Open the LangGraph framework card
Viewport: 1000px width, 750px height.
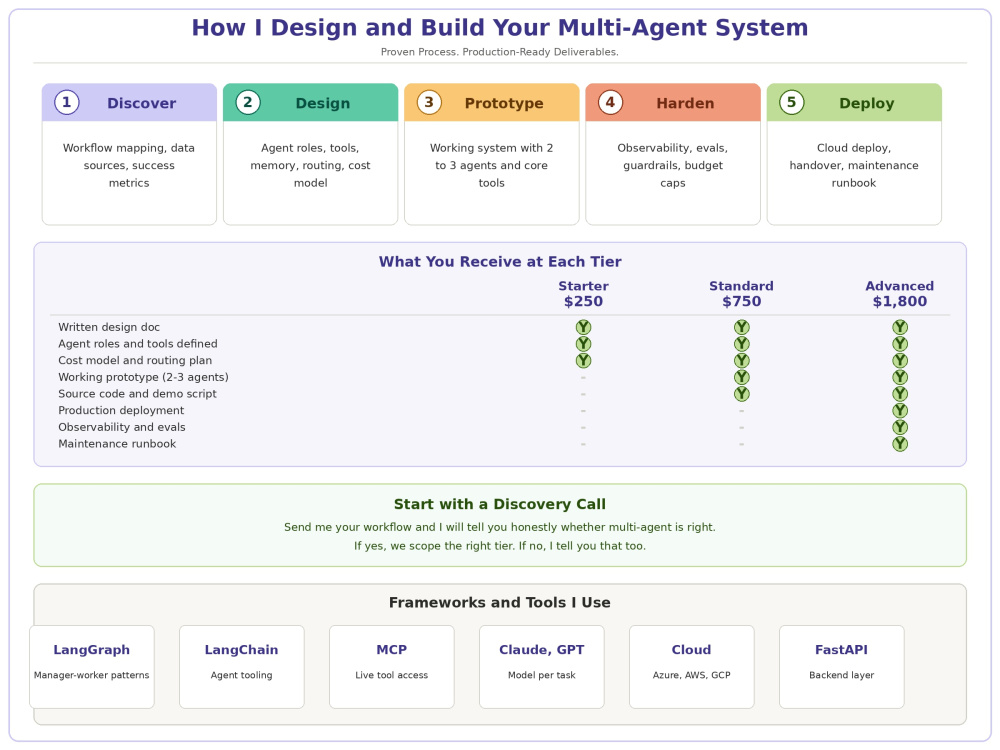point(92,666)
